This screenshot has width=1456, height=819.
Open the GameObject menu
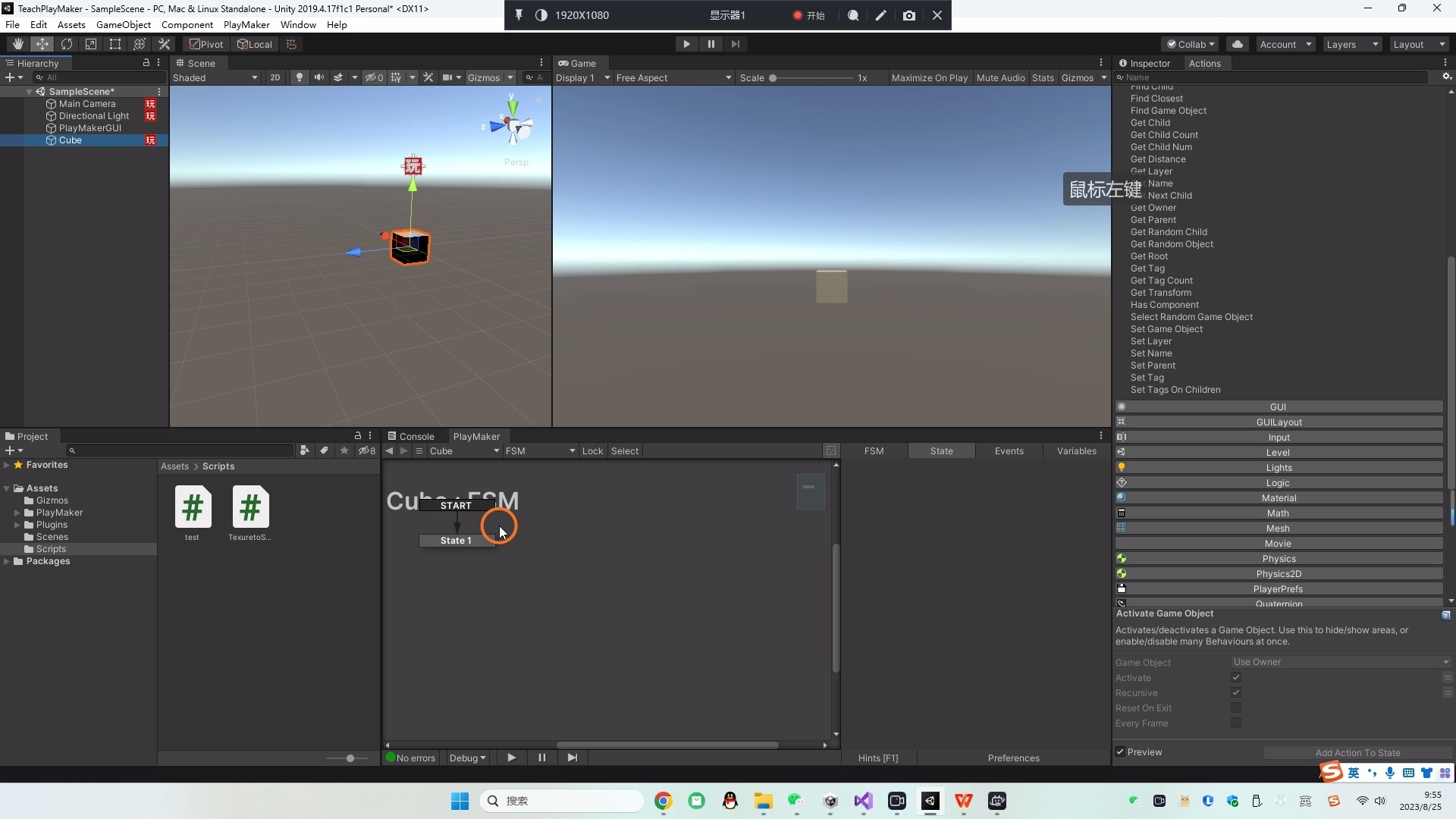point(124,24)
